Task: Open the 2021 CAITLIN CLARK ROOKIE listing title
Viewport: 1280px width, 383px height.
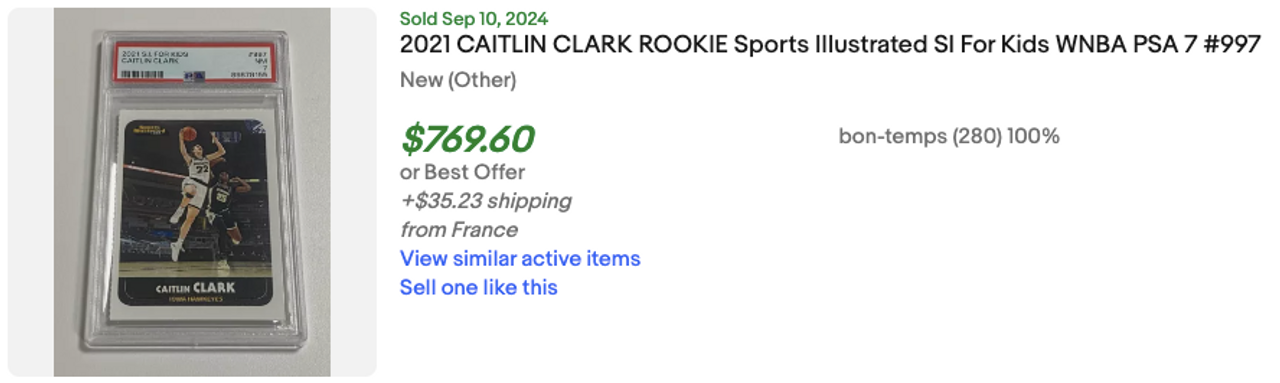Action: 829,46
